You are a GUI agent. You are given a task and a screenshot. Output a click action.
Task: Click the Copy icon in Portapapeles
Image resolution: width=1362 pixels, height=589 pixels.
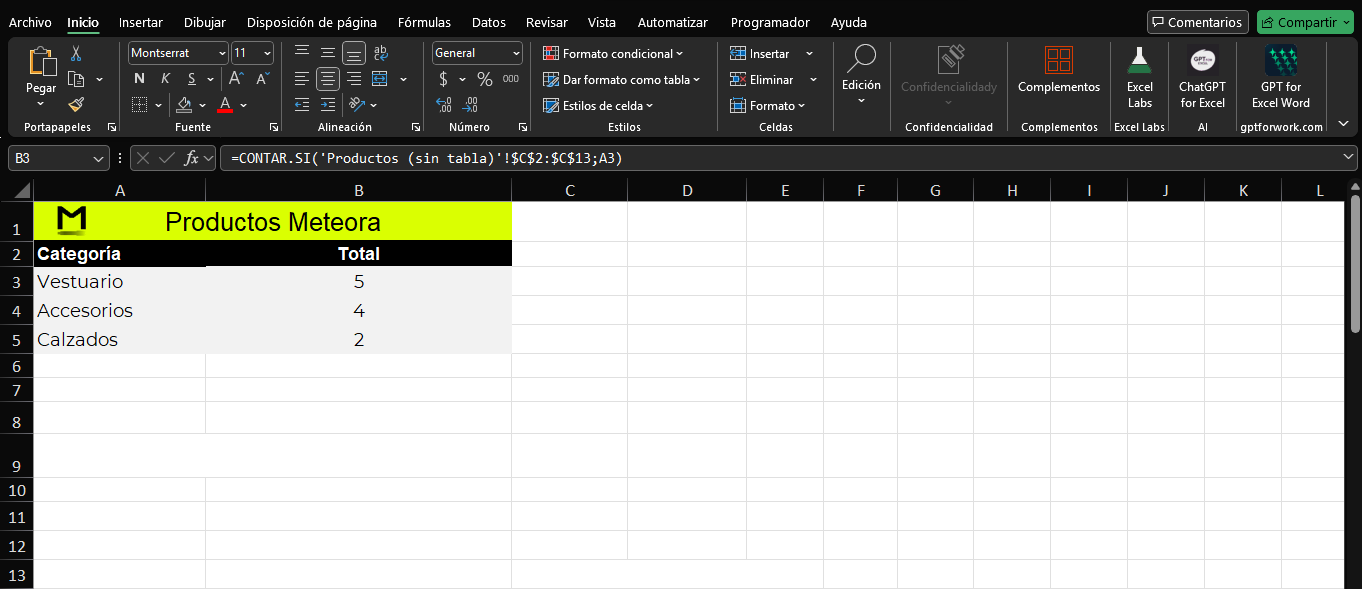click(76, 79)
